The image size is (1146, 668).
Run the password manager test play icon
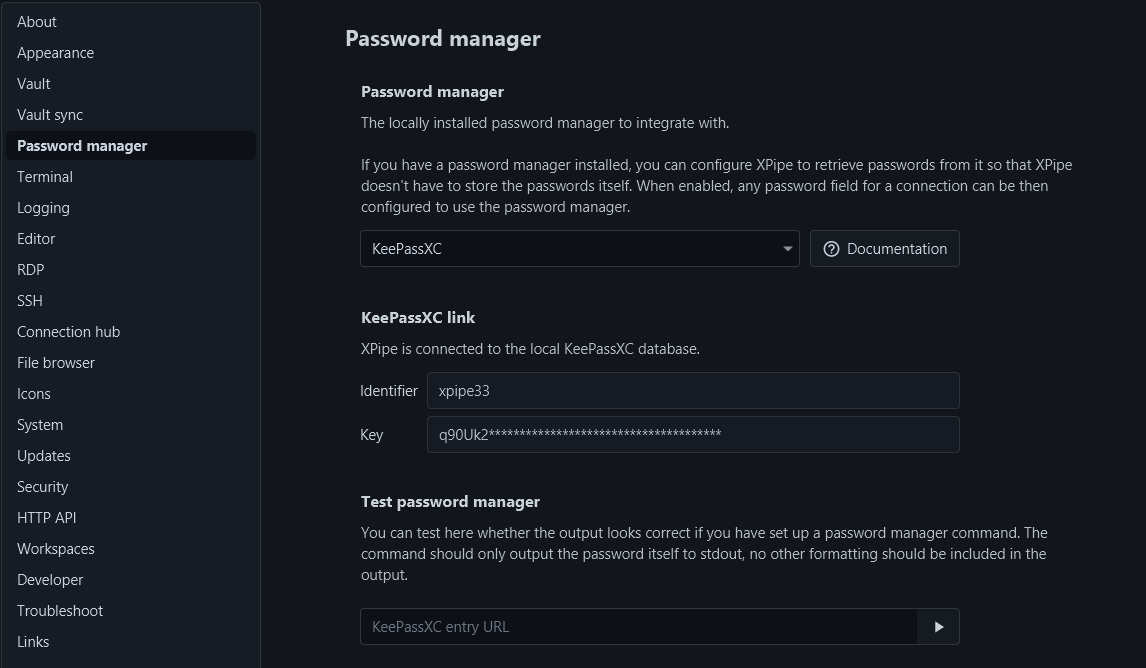[938, 627]
